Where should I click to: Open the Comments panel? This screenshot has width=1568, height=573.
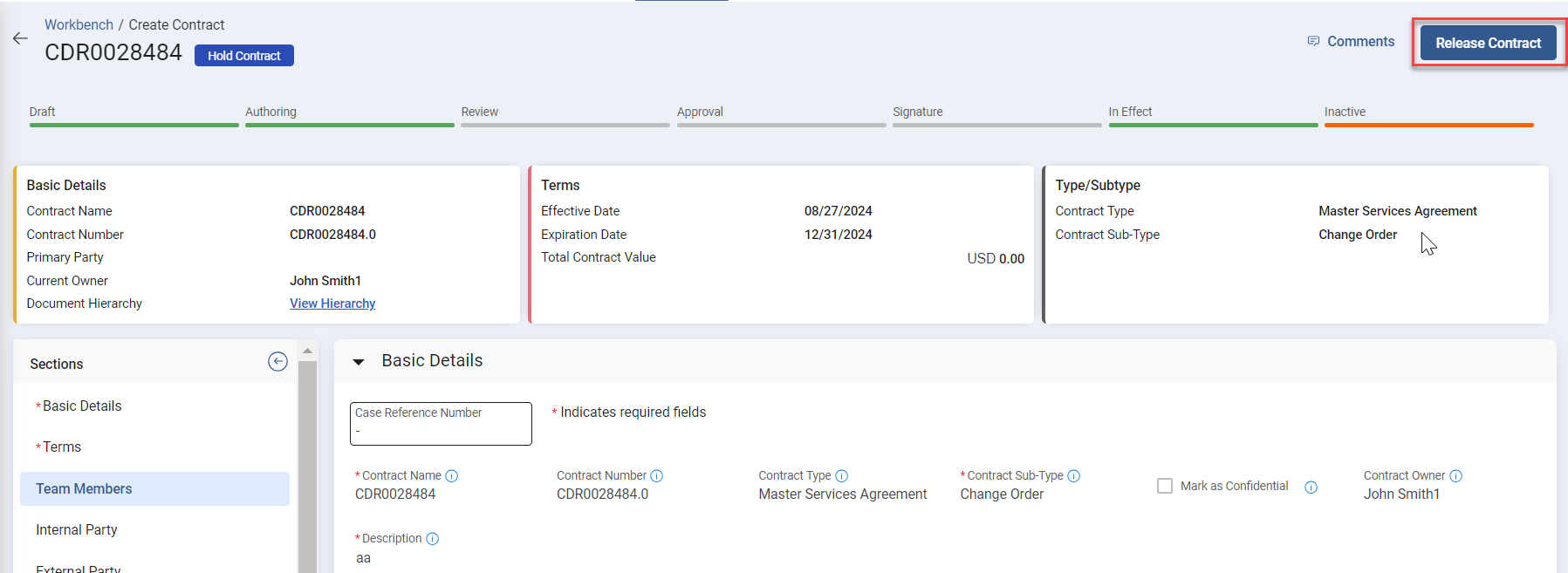pyautogui.click(x=1351, y=42)
